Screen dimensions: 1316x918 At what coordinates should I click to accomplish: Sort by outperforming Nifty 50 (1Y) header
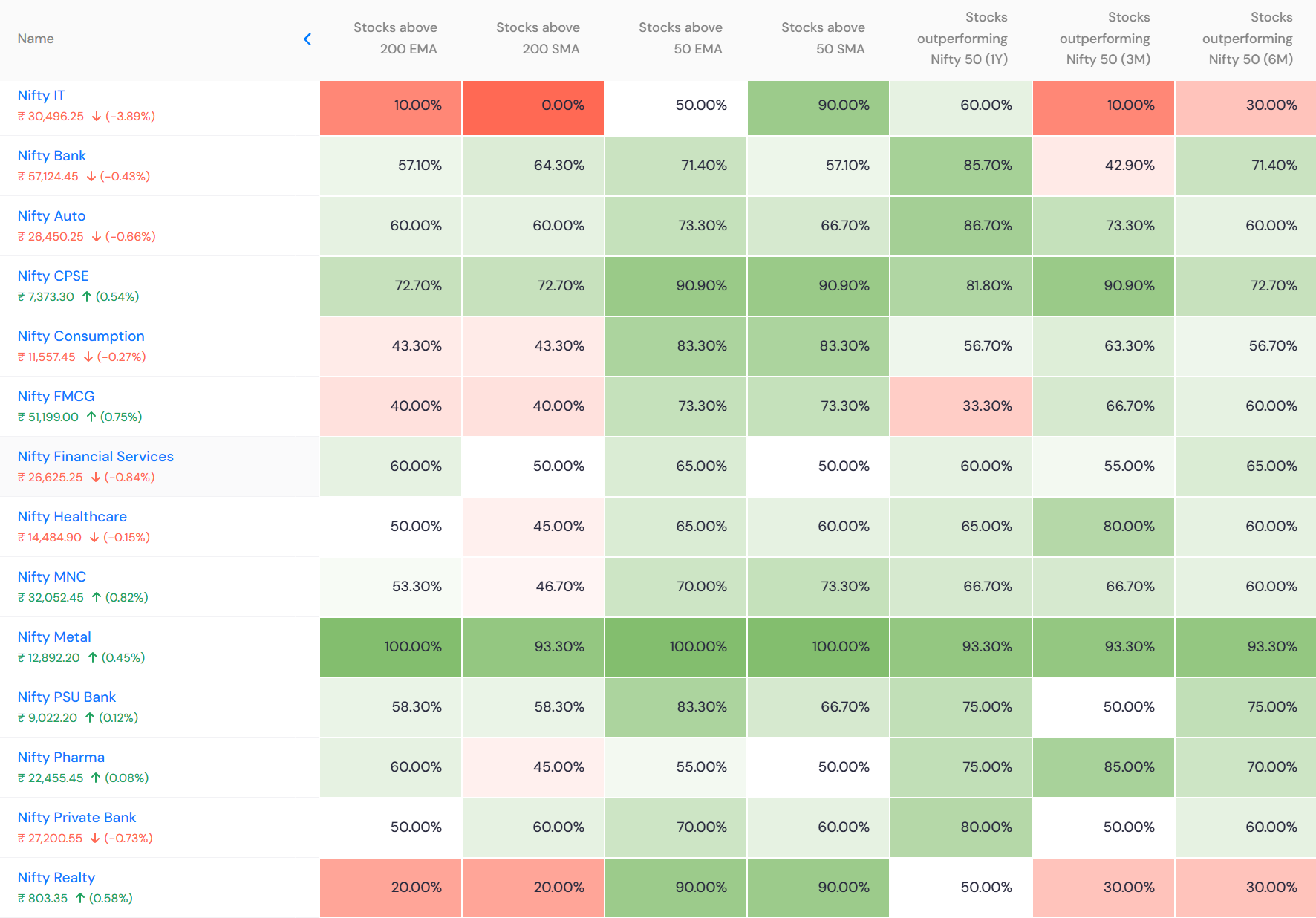pyautogui.click(x=962, y=39)
